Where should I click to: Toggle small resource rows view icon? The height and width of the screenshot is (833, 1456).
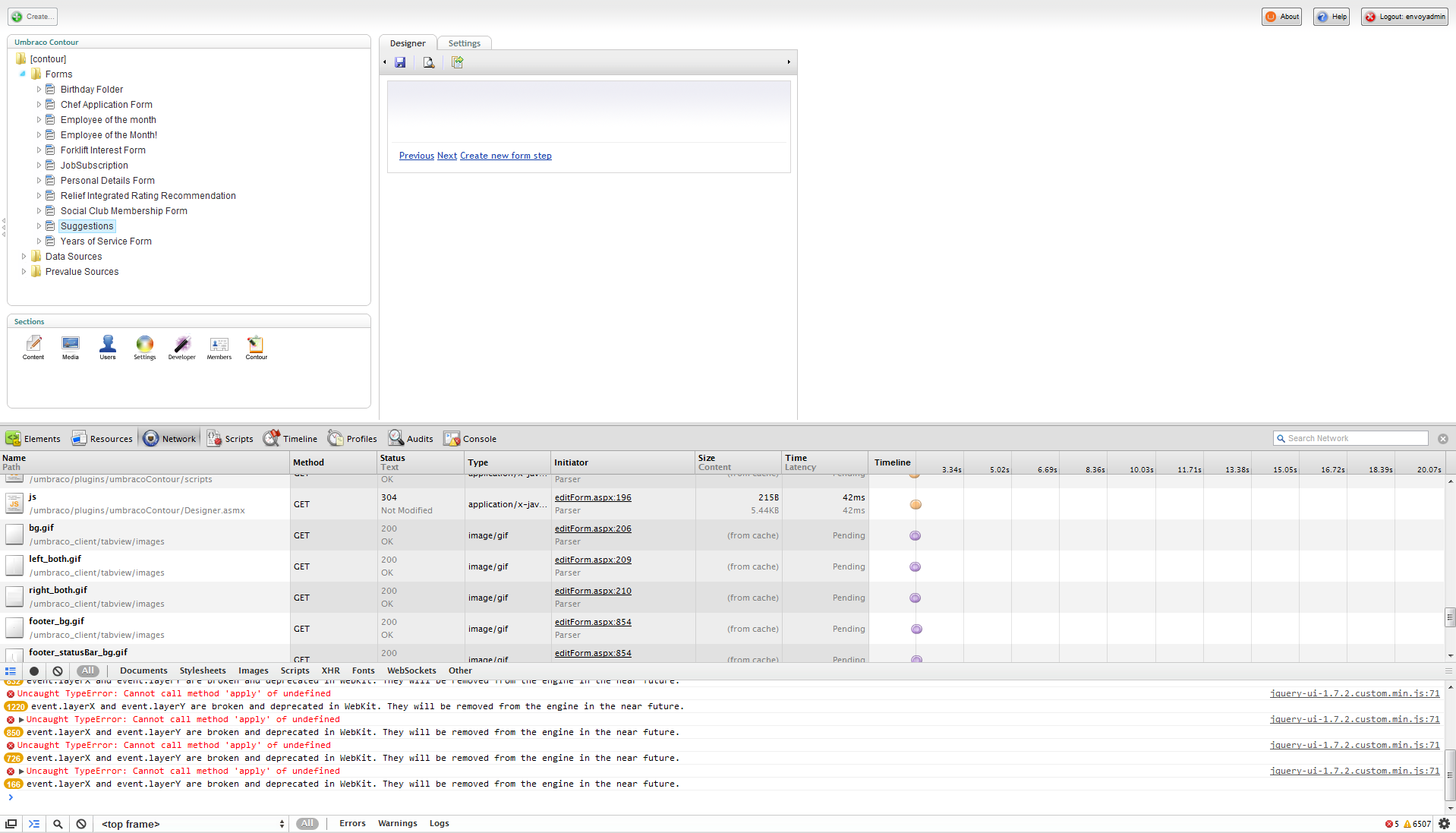[x=11, y=671]
